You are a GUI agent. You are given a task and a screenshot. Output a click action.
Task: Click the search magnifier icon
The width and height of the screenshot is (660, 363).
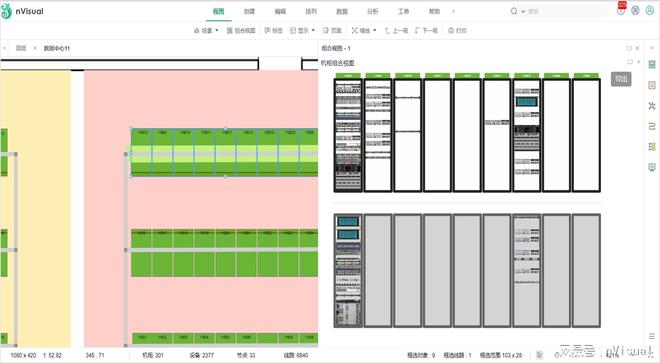click(514, 11)
